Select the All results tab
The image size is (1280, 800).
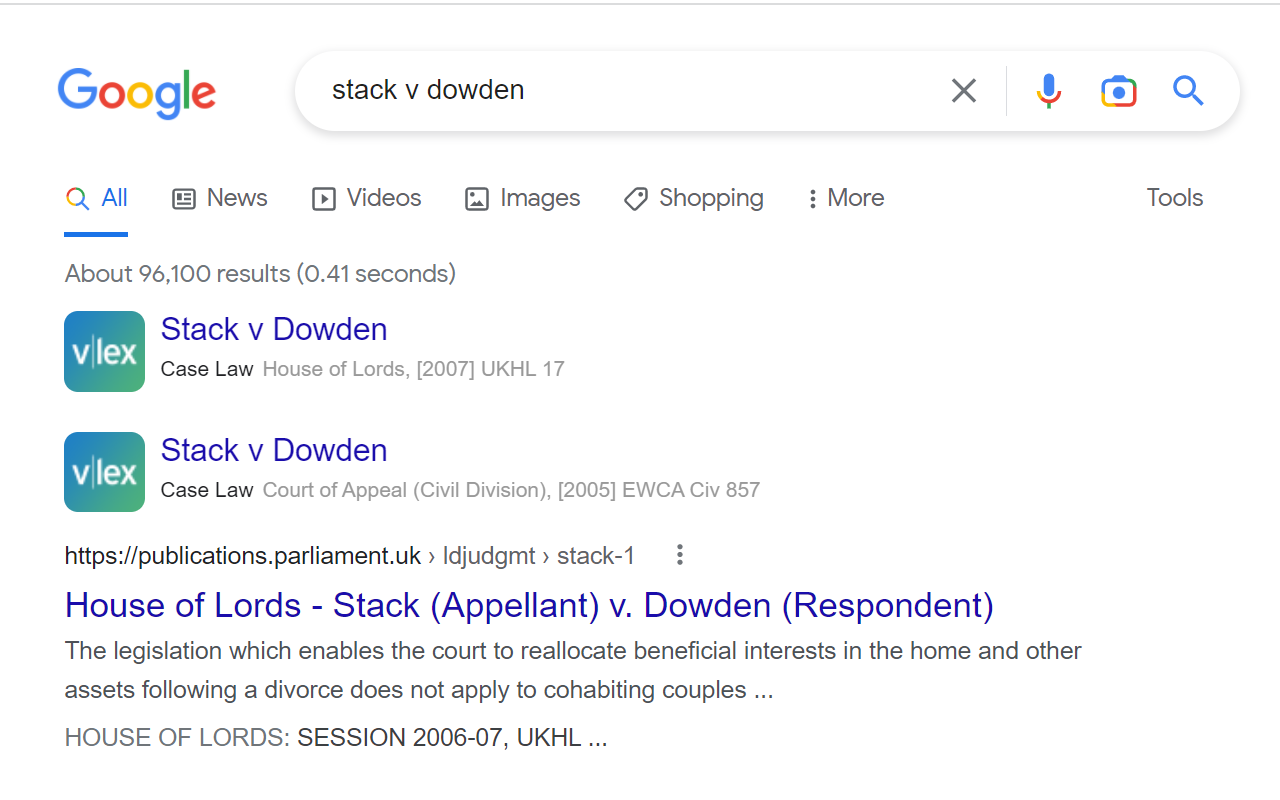(x=97, y=198)
